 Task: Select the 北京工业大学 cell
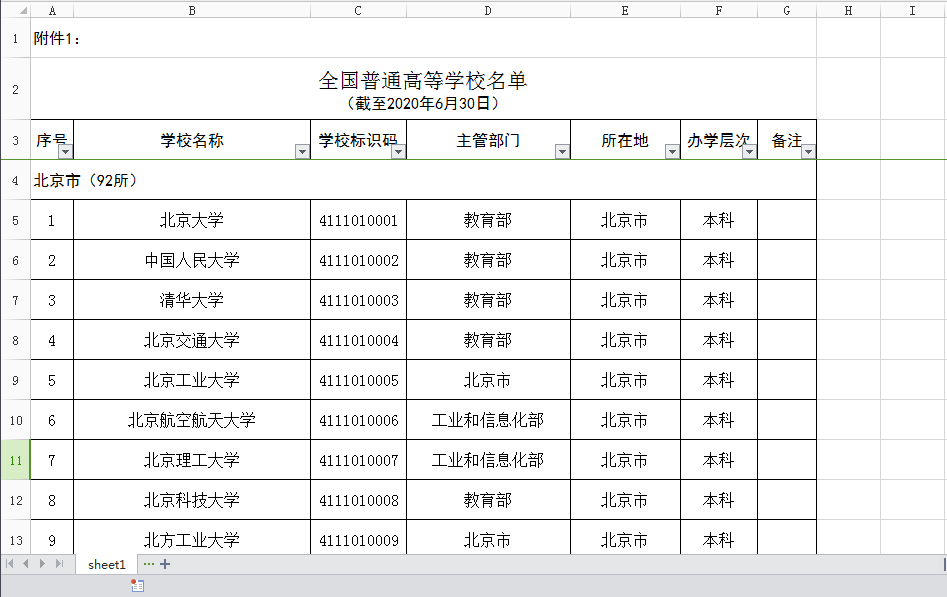[192, 379]
